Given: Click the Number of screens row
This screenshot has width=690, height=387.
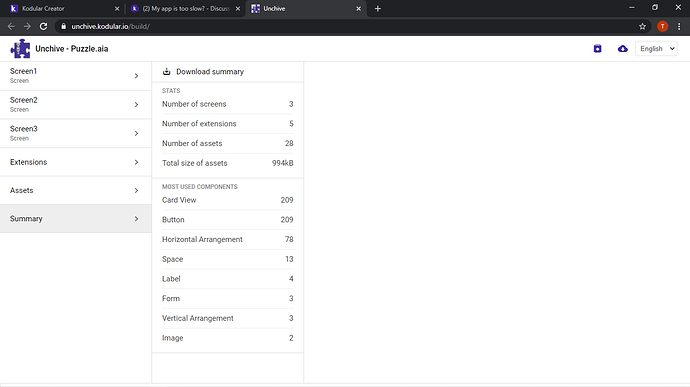Looking at the screenshot, I should pyautogui.click(x=228, y=104).
